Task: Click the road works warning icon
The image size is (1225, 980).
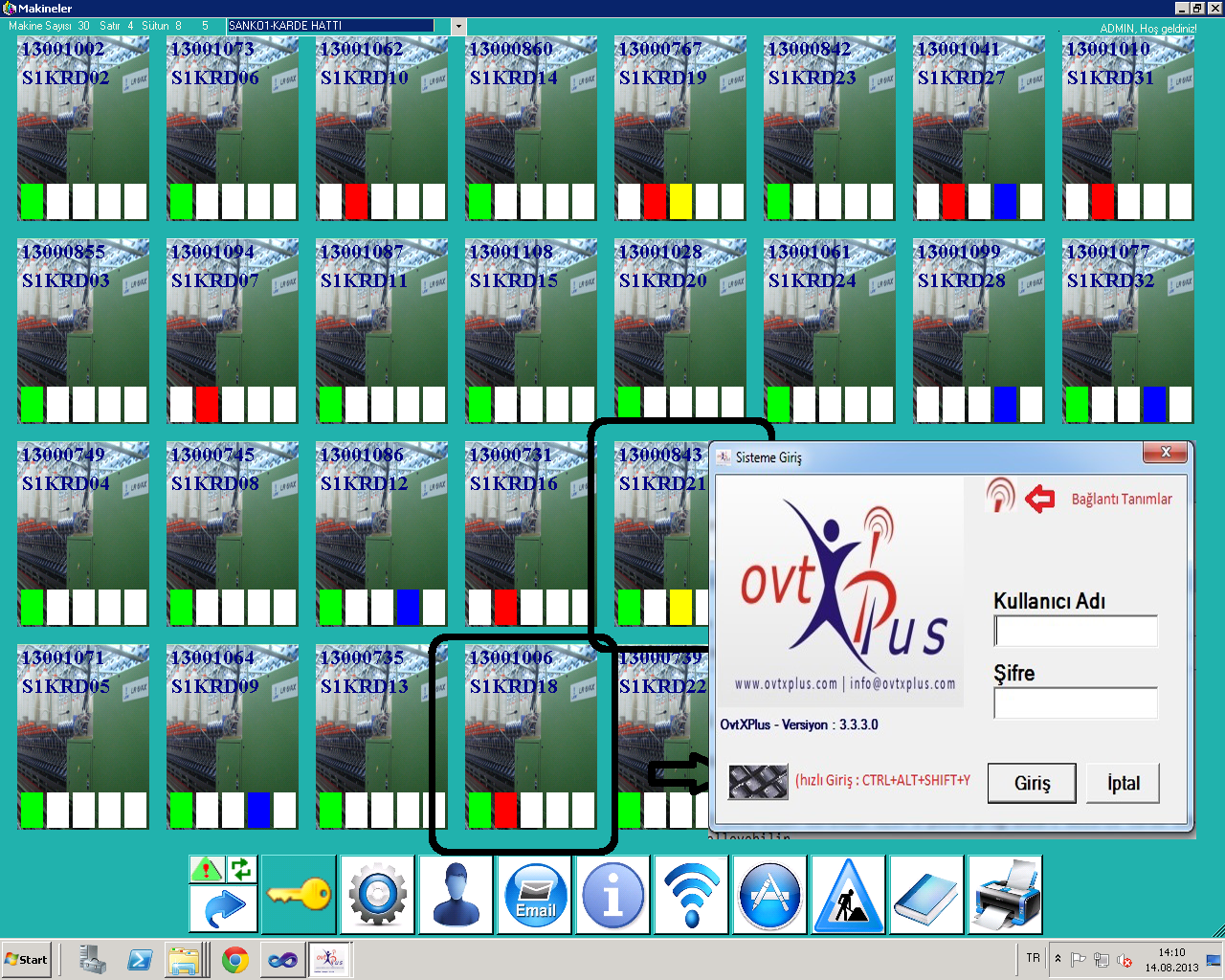Action: (x=848, y=895)
